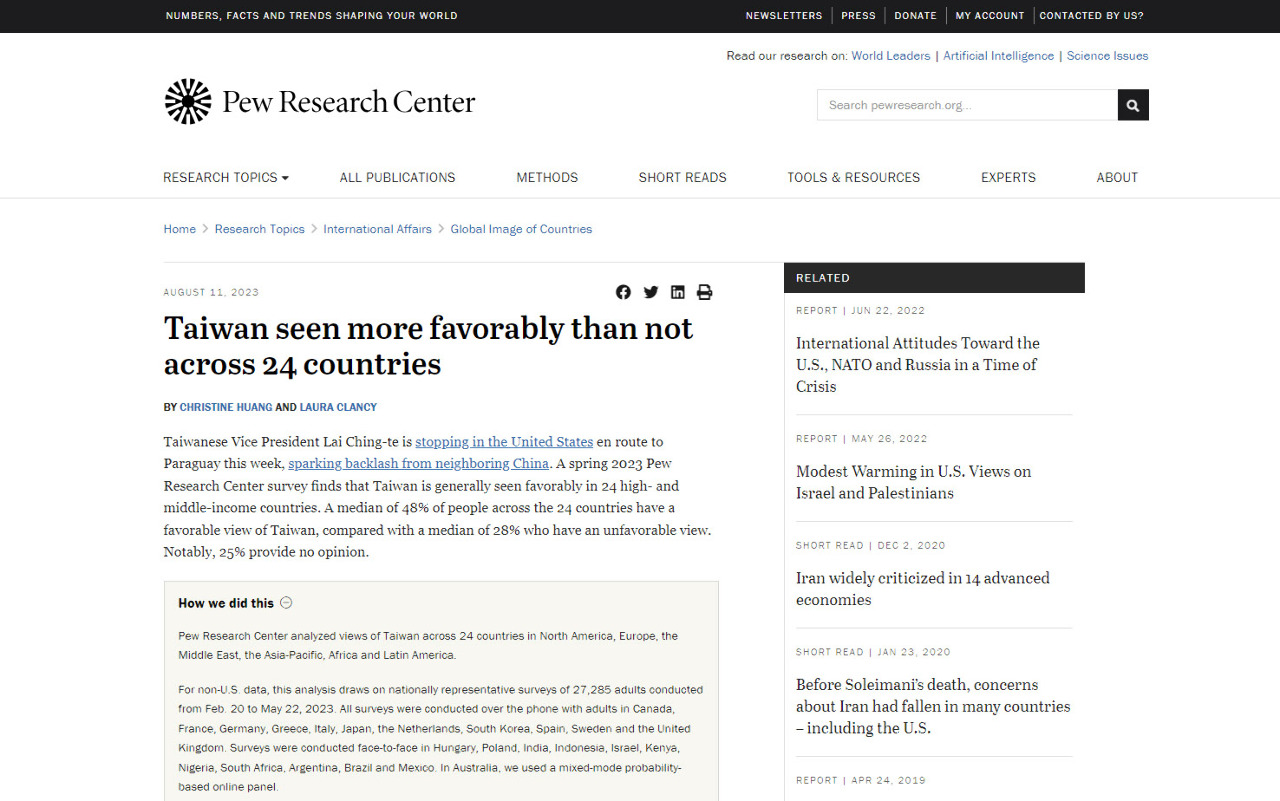Go to Home breadcrumb
Screen dimensions: 1280x801
(180, 229)
